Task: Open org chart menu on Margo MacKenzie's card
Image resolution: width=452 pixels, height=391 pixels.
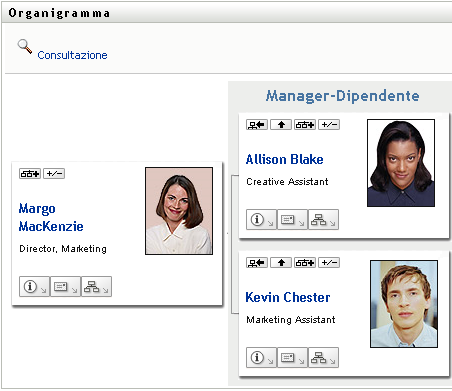Action: point(96,286)
